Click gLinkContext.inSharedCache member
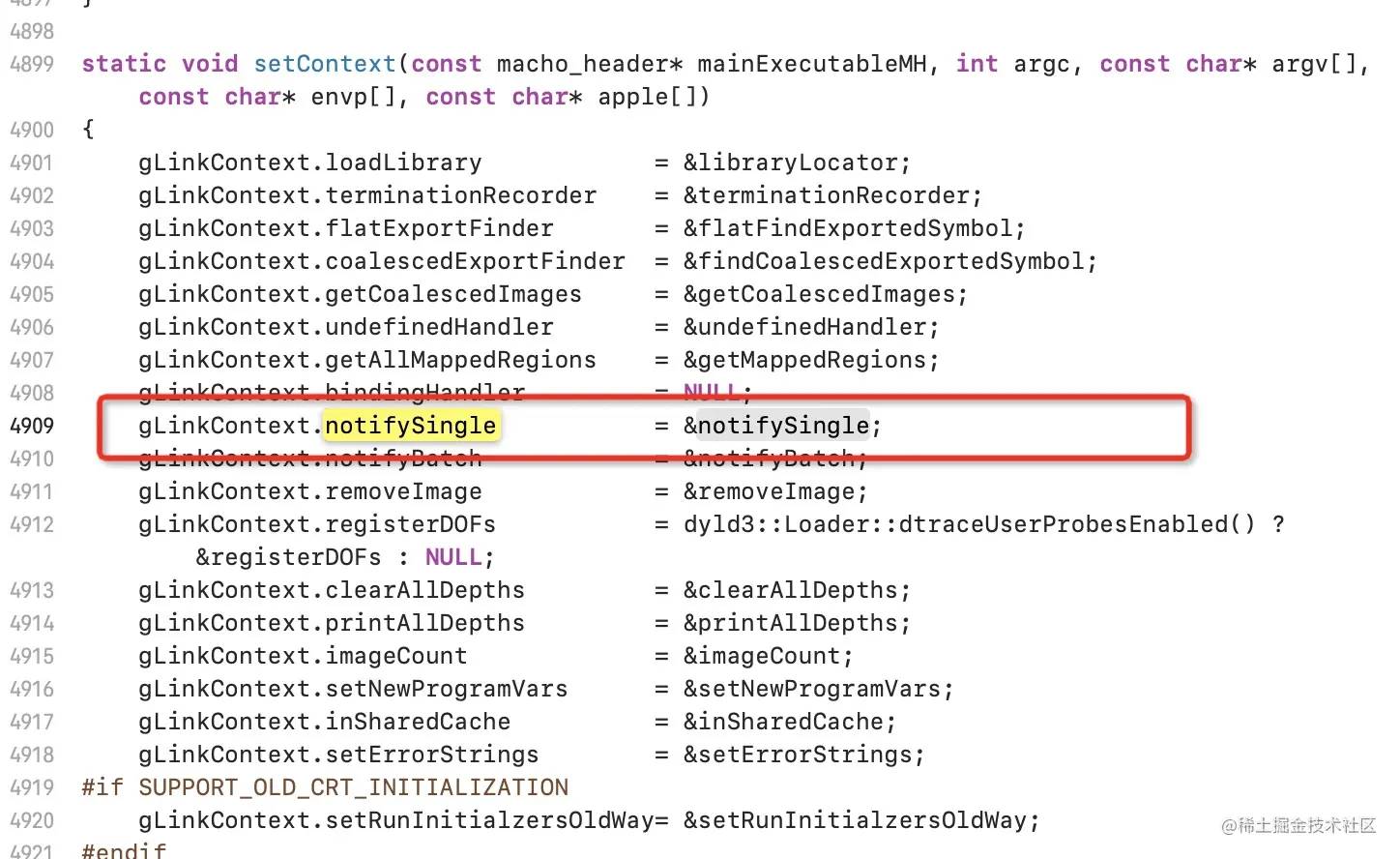The image size is (1400, 859). click(x=325, y=722)
